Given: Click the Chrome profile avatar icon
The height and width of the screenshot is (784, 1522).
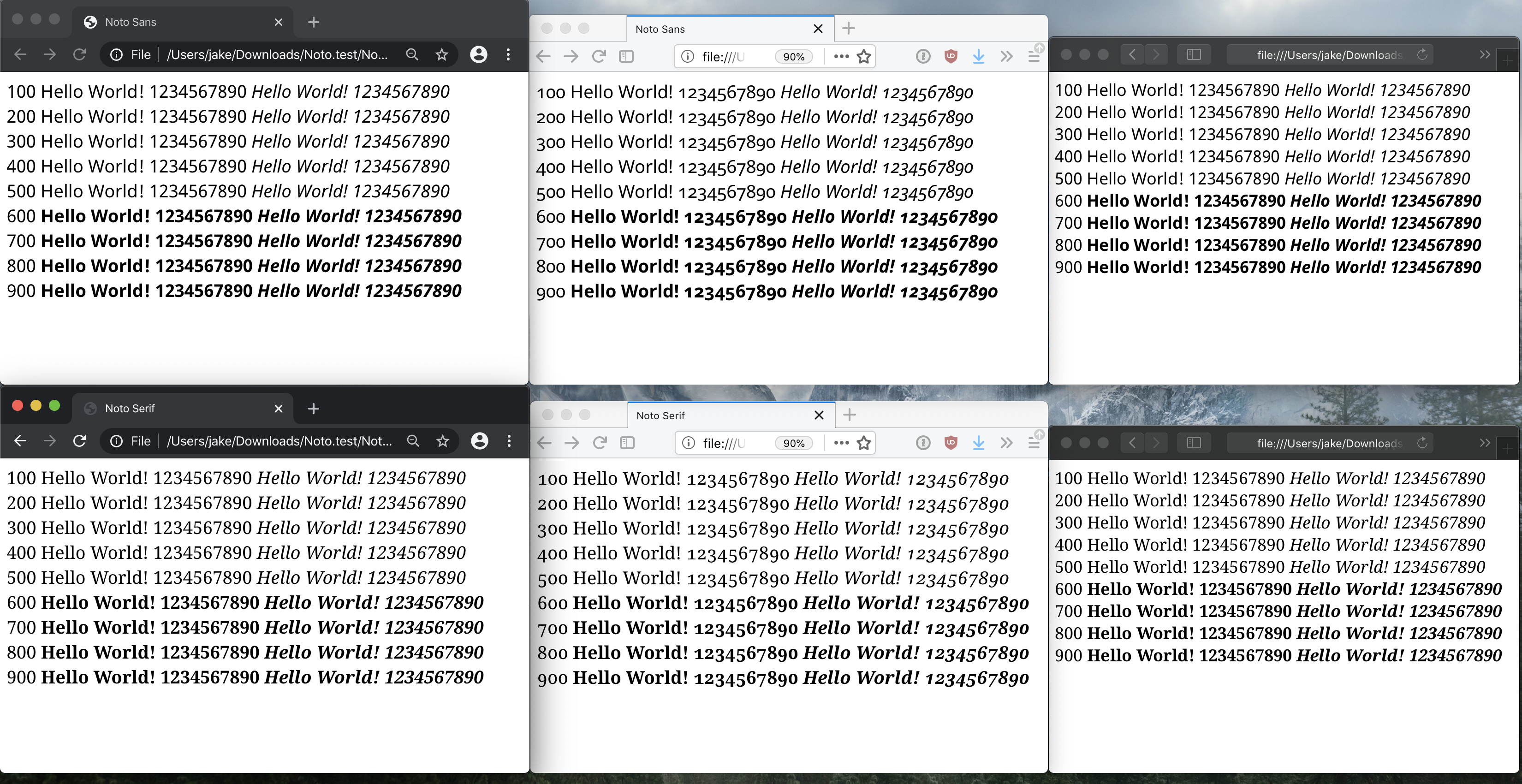Looking at the screenshot, I should click(479, 54).
